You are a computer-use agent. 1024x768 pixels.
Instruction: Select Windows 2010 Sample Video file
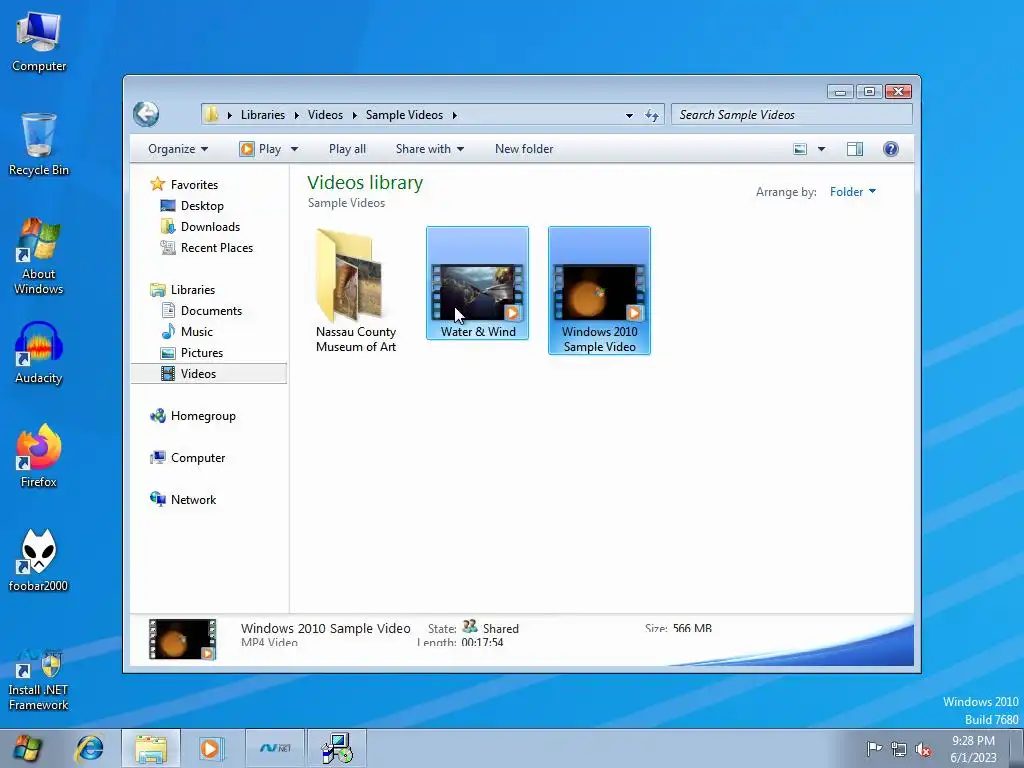point(600,291)
